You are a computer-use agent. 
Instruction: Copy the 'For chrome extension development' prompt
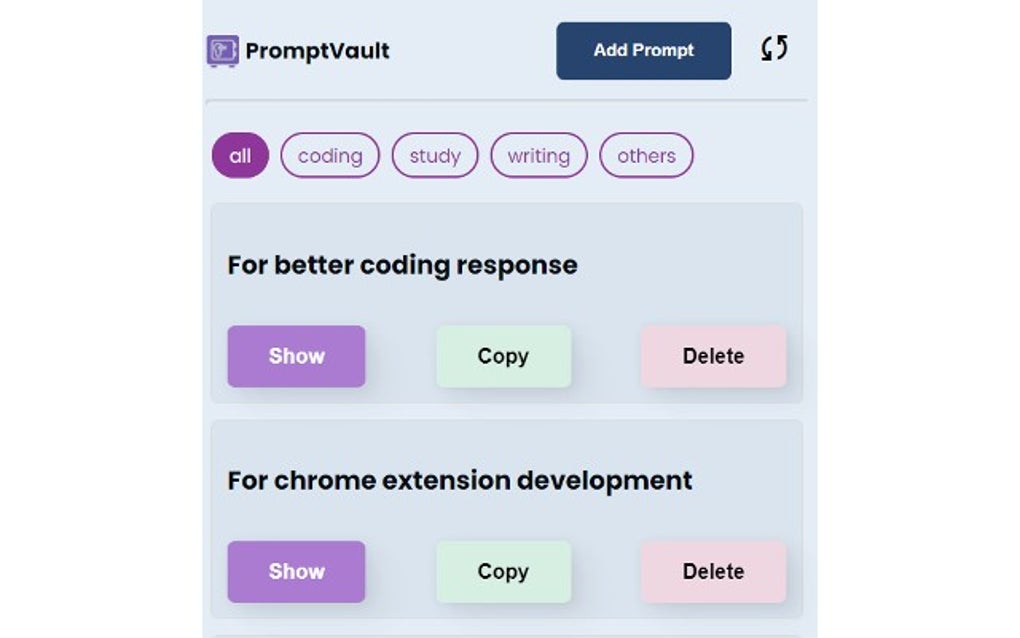pyautogui.click(x=503, y=571)
